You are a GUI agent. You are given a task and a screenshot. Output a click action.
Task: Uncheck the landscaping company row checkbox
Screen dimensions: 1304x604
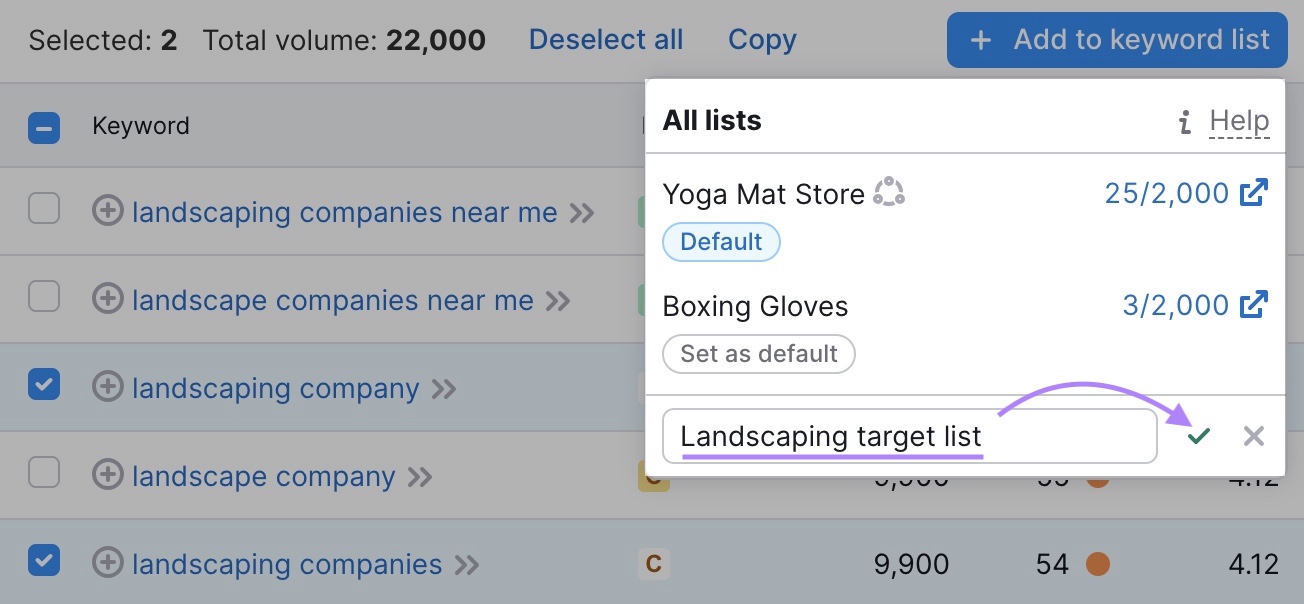pos(44,385)
